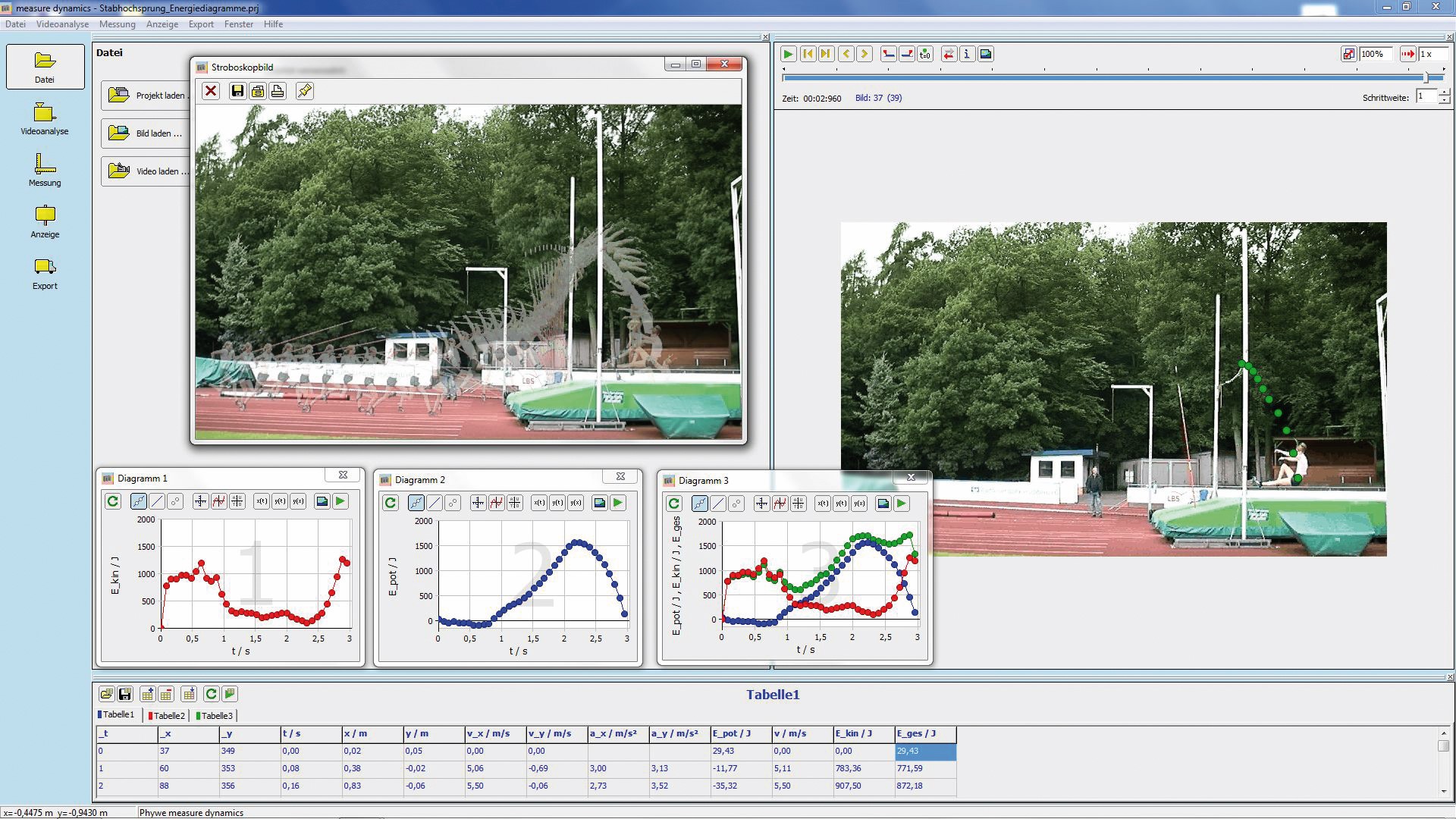Click the 100% zoom input field
Screen dimensions: 1456x819
[x=1376, y=54]
